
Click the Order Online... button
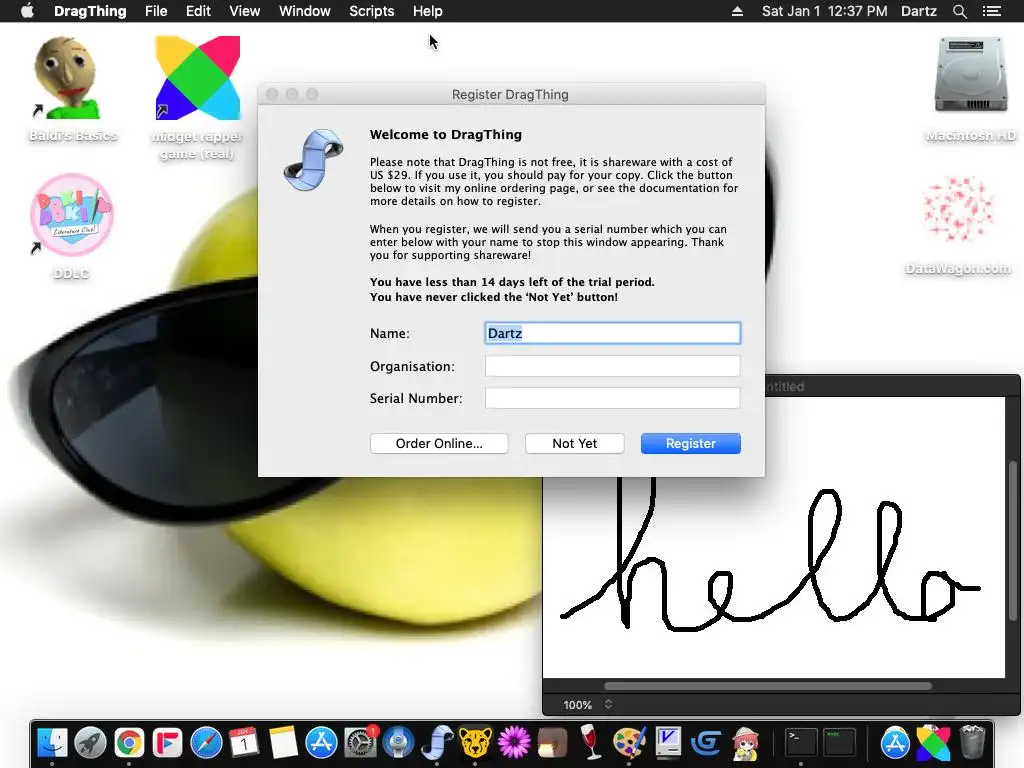439,443
